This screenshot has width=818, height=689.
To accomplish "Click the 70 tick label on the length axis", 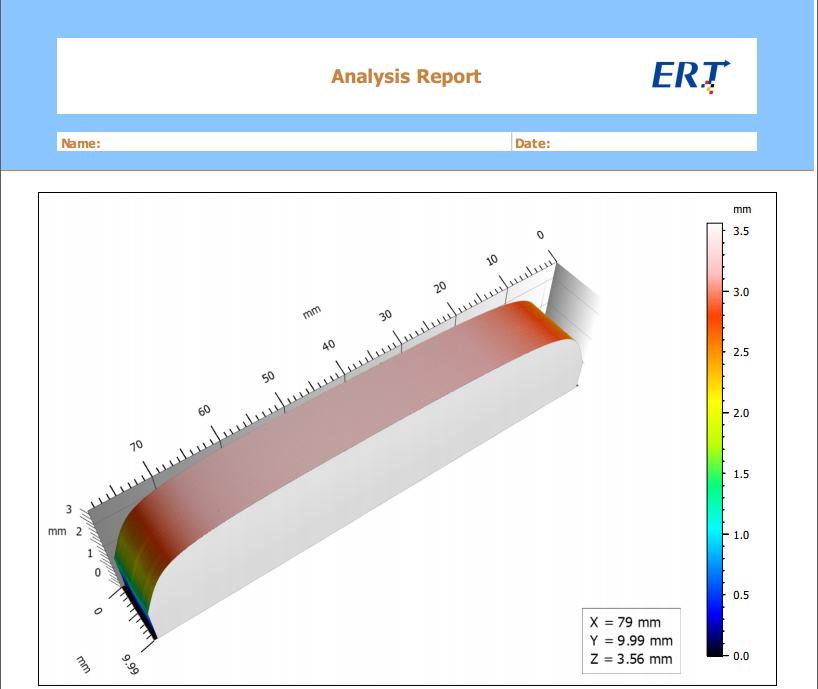I will tap(137, 446).
